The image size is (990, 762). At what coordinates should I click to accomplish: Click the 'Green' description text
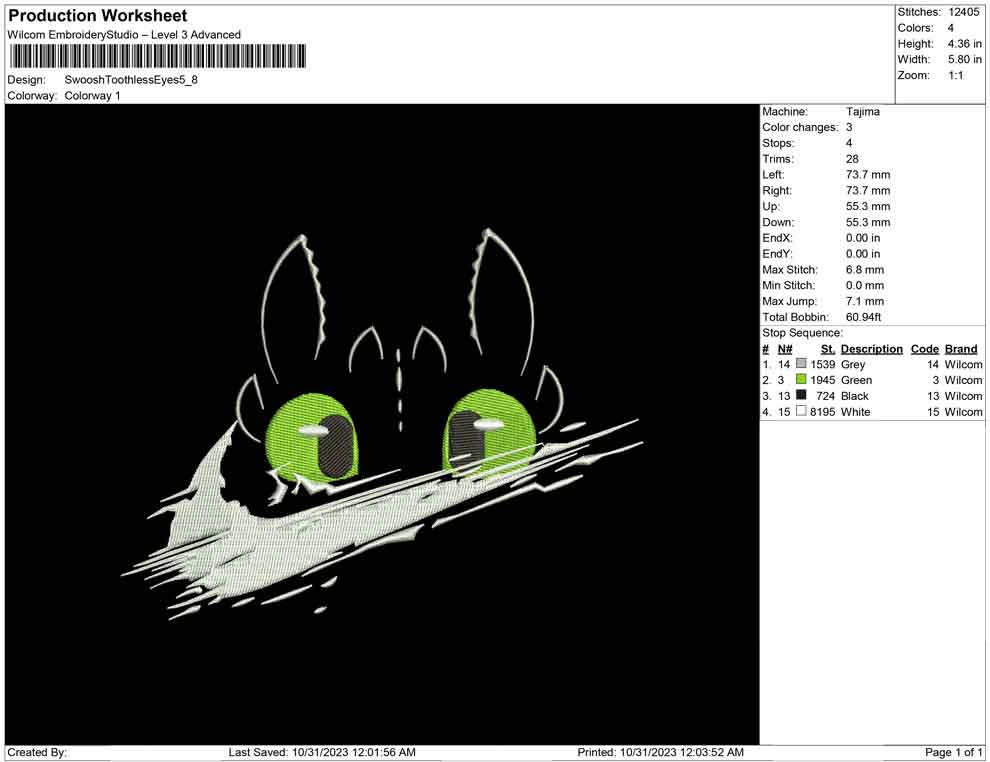coord(856,380)
